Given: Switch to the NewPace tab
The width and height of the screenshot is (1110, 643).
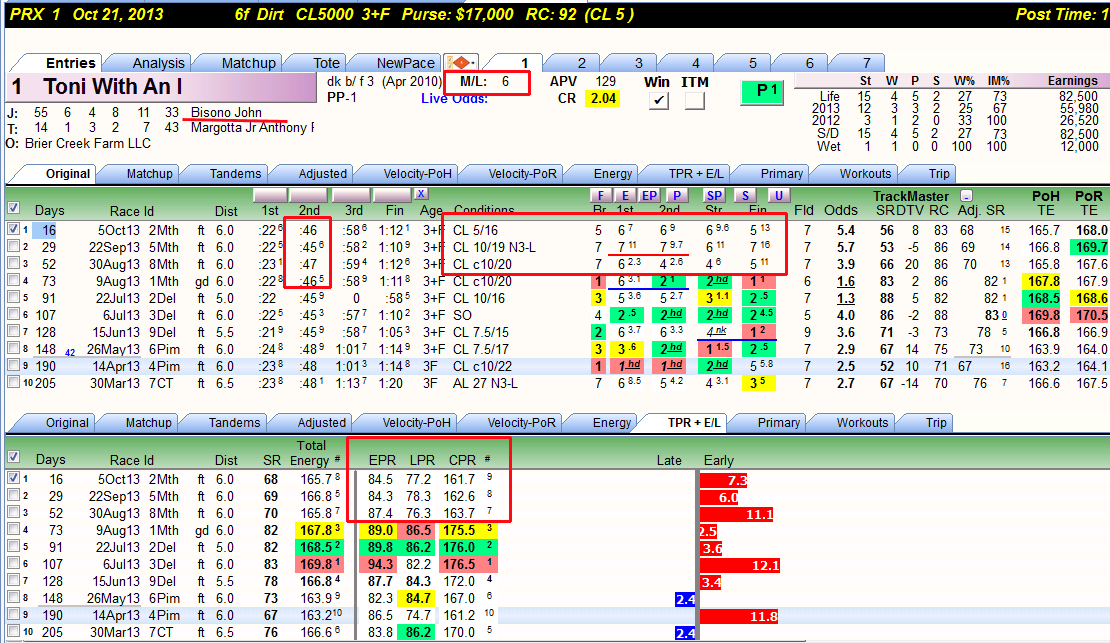Looking at the screenshot, I should click(x=405, y=63).
